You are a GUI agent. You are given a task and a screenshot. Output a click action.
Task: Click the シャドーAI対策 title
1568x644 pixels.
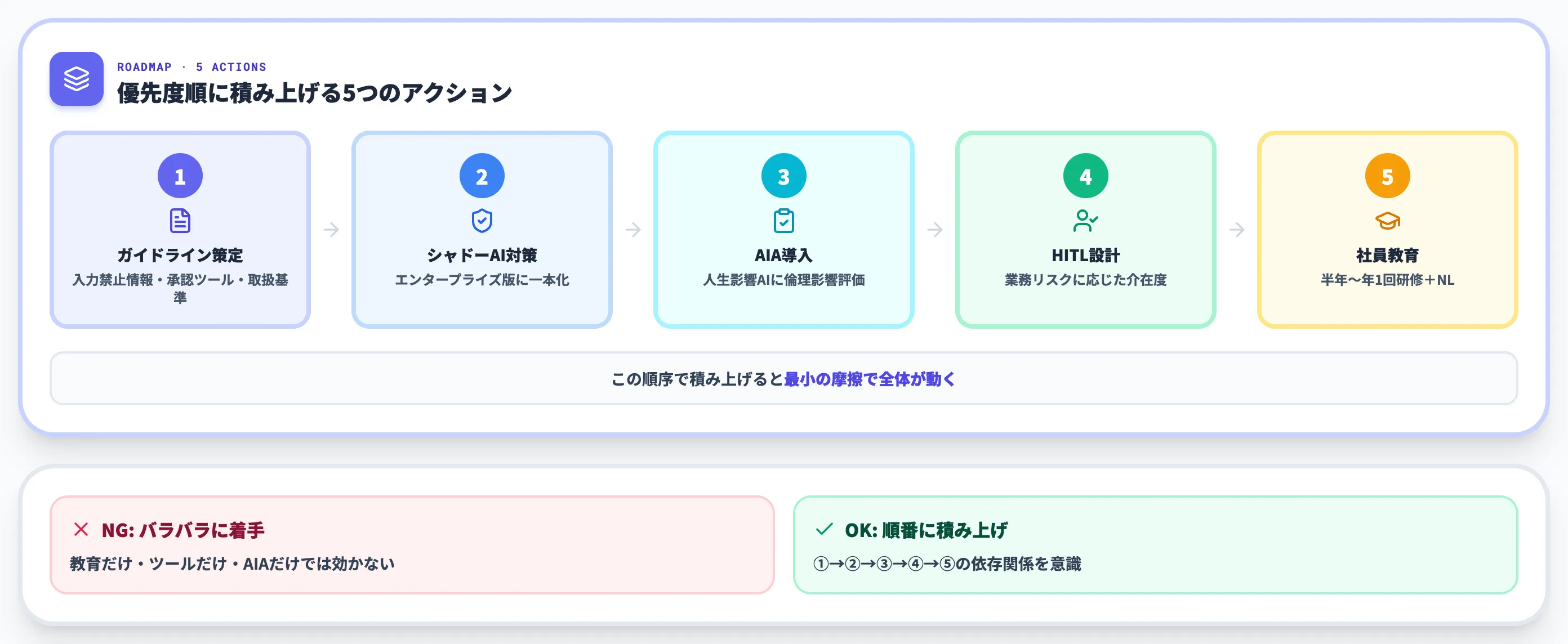(x=482, y=256)
